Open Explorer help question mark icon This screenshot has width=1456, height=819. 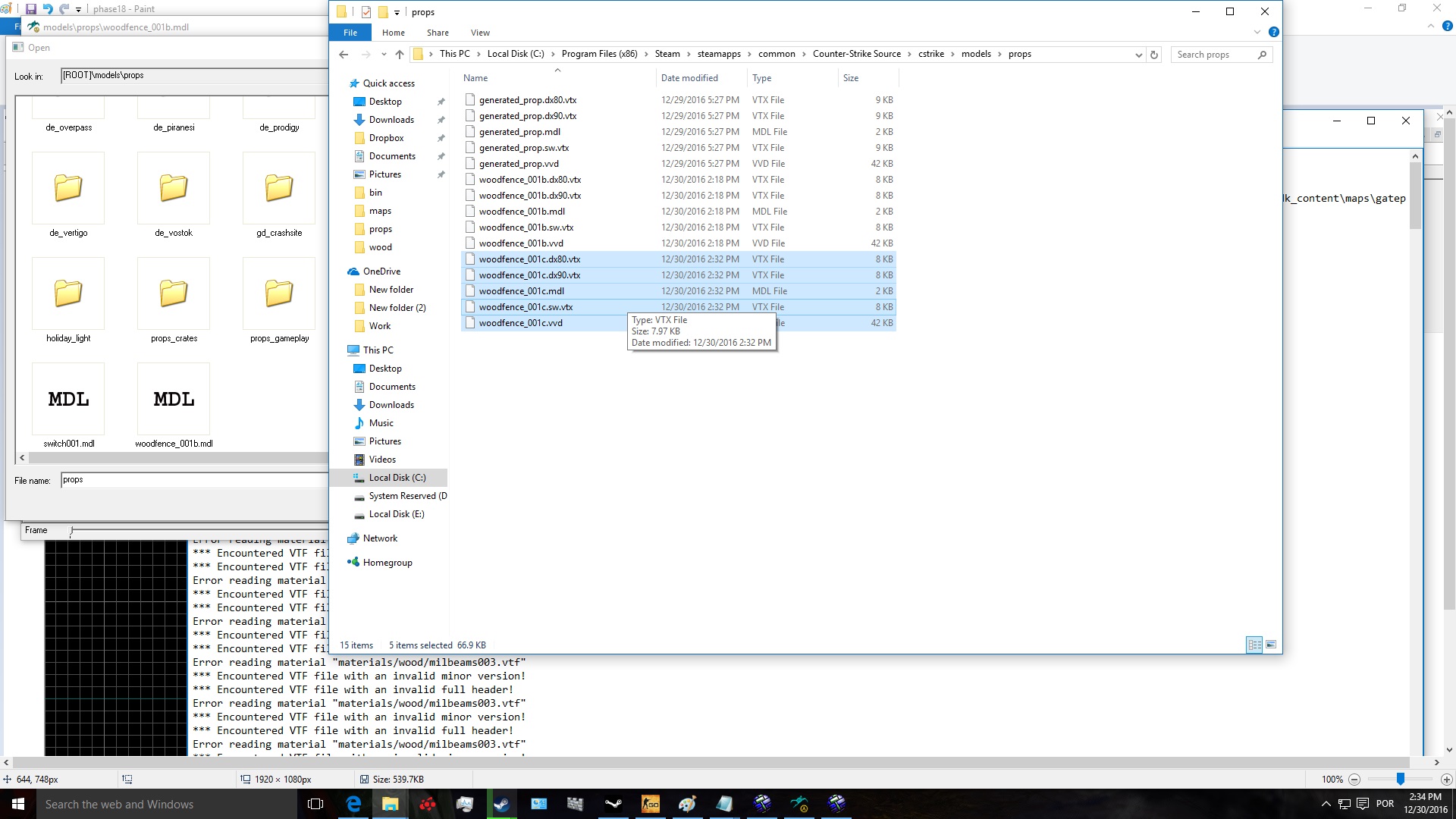coord(1273,32)
